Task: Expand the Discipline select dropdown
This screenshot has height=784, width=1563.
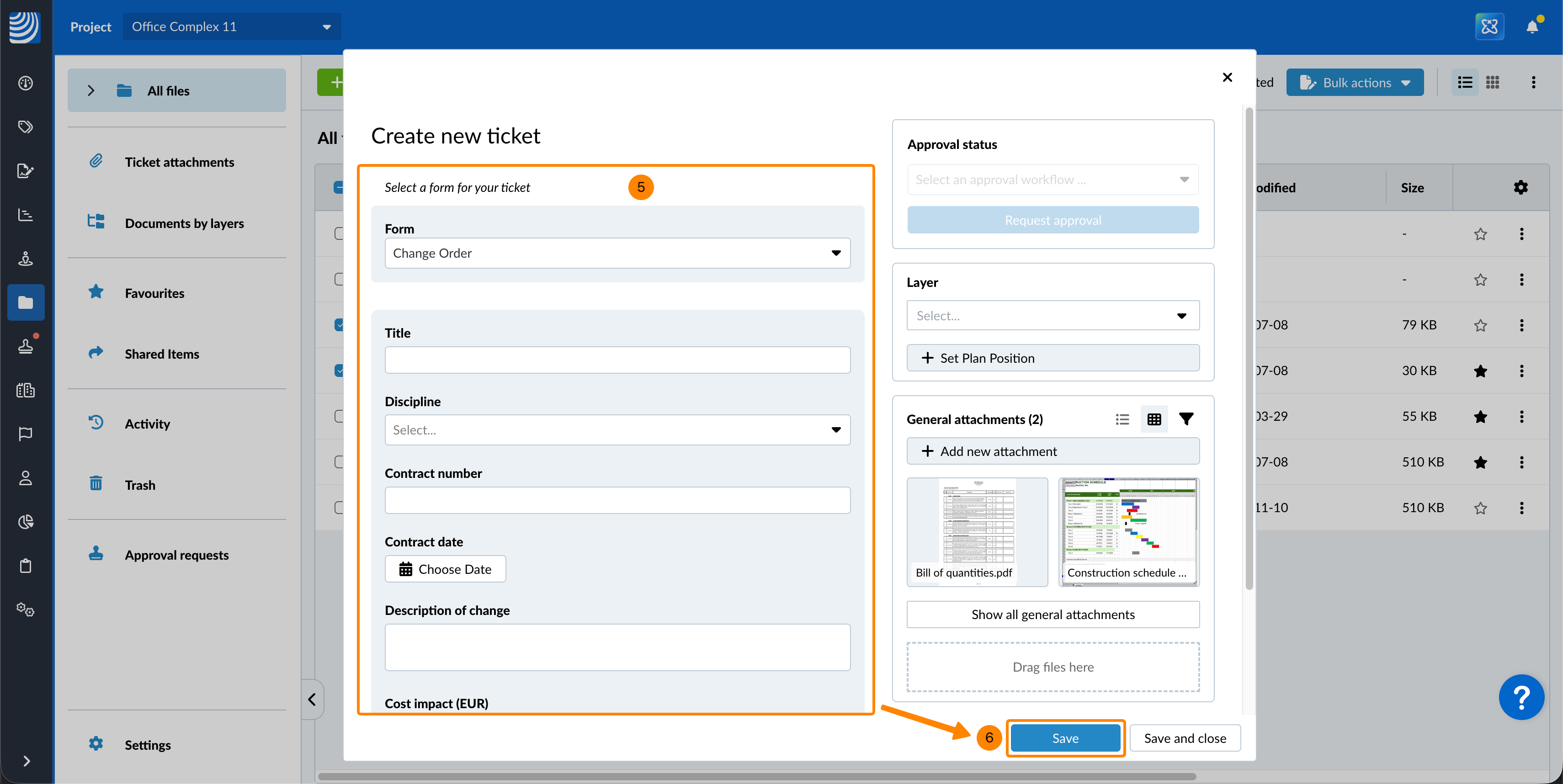Action: 617,430
